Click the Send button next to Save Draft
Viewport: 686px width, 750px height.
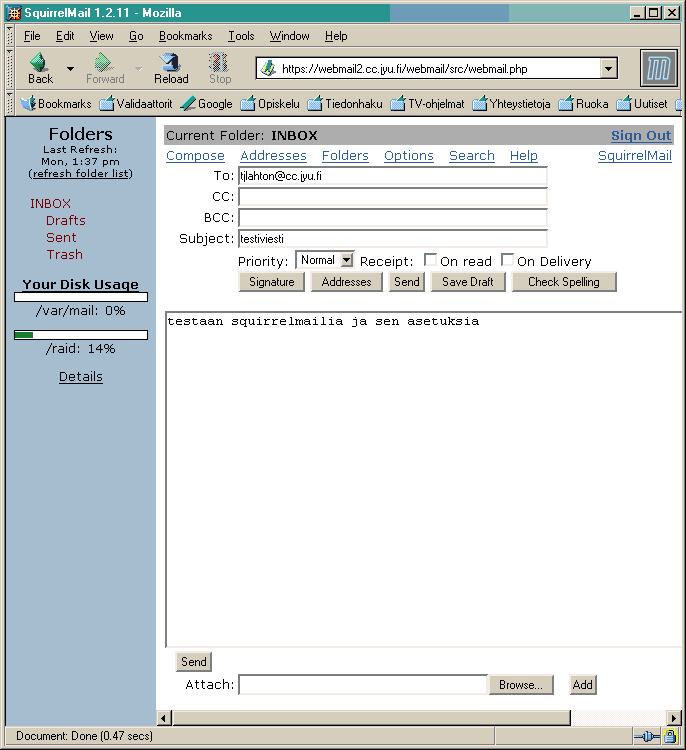(407, 282)
